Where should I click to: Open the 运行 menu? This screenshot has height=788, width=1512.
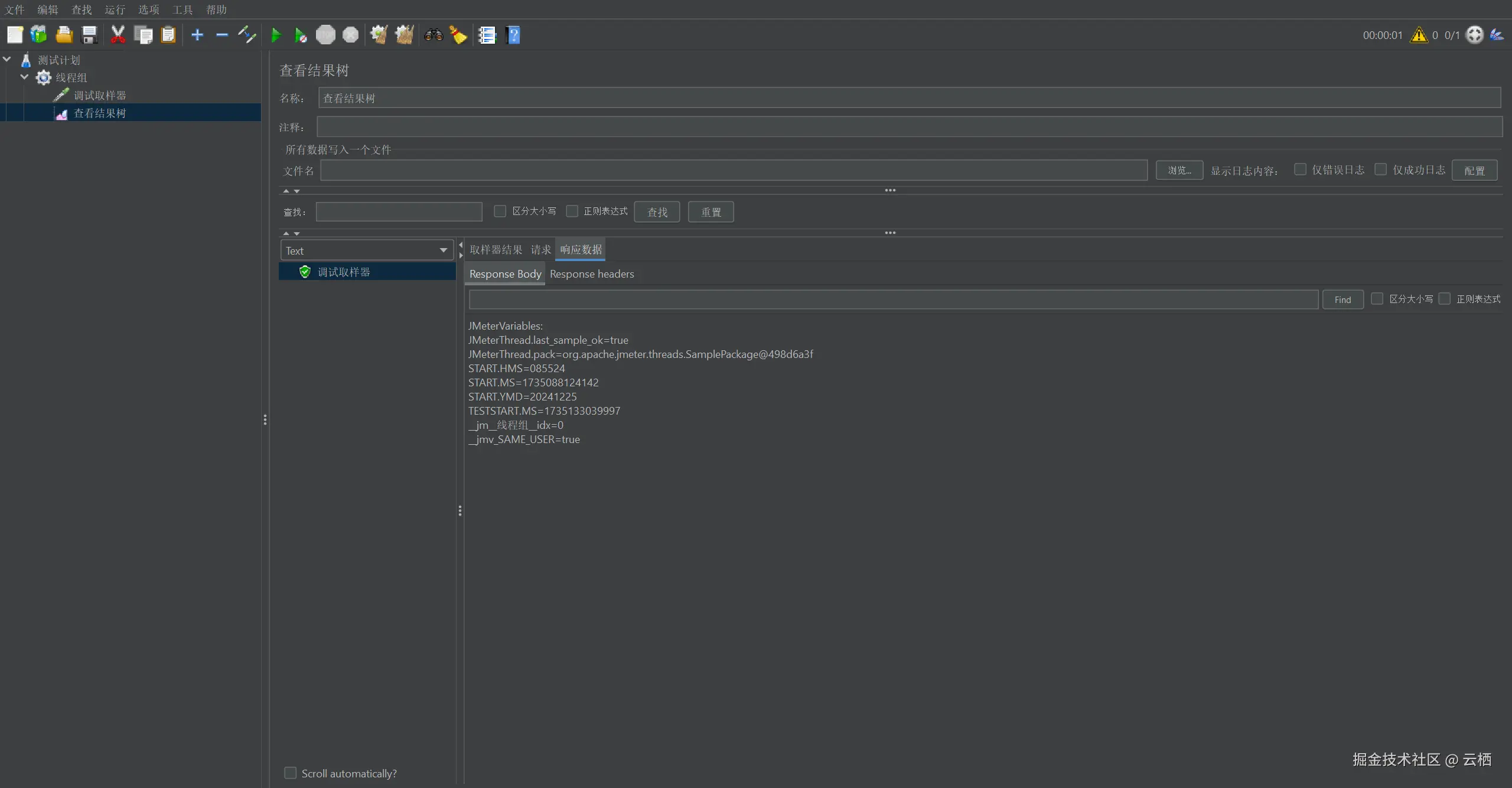tap(115, 9)
